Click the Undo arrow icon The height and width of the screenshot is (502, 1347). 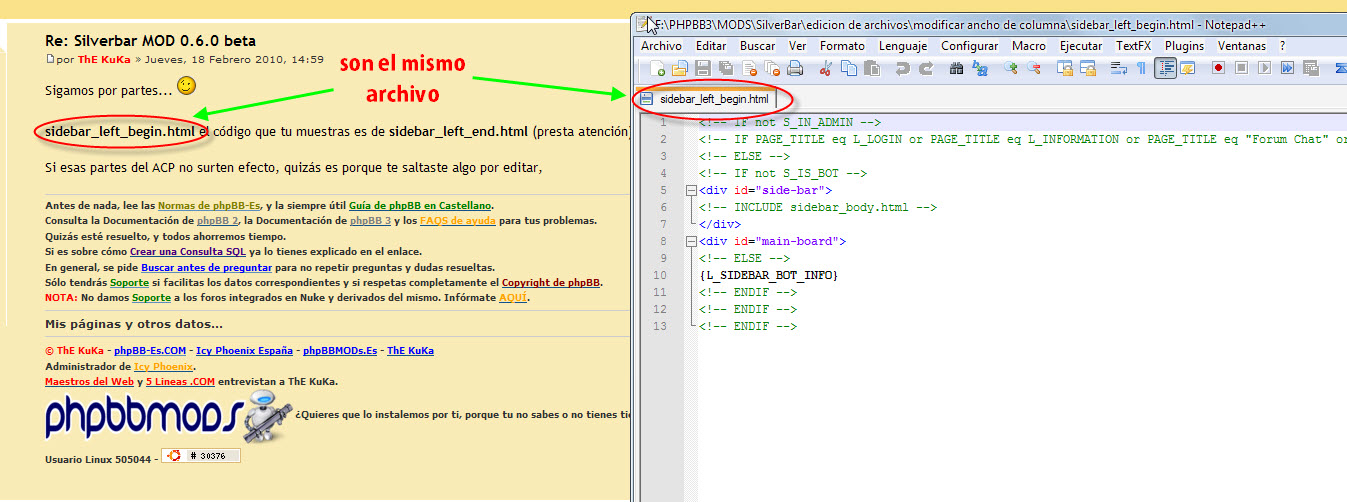tap(903, 68)
